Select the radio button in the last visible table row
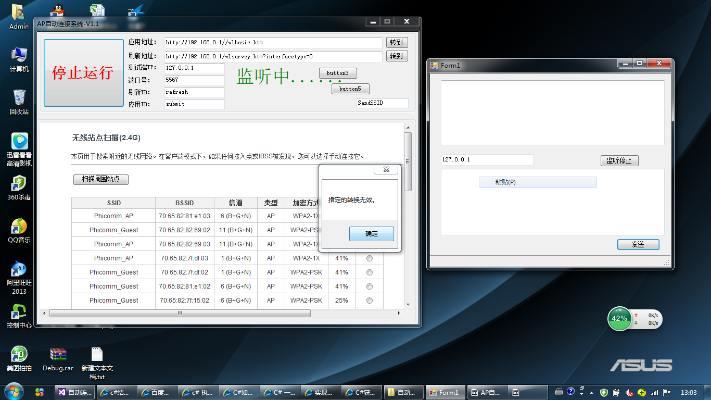Viewport: 711px width, 400px height. coord(369,300)
